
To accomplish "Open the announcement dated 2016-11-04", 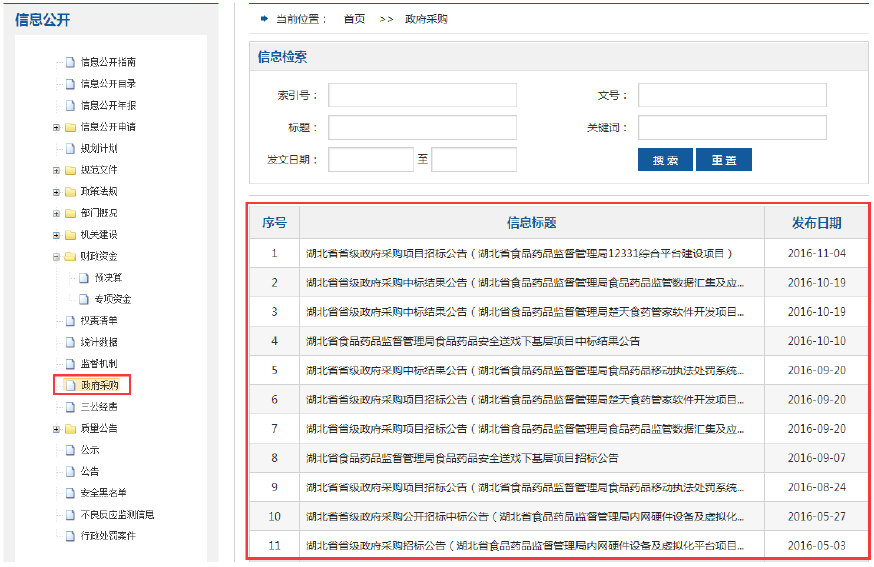I will tap(520, 253).
